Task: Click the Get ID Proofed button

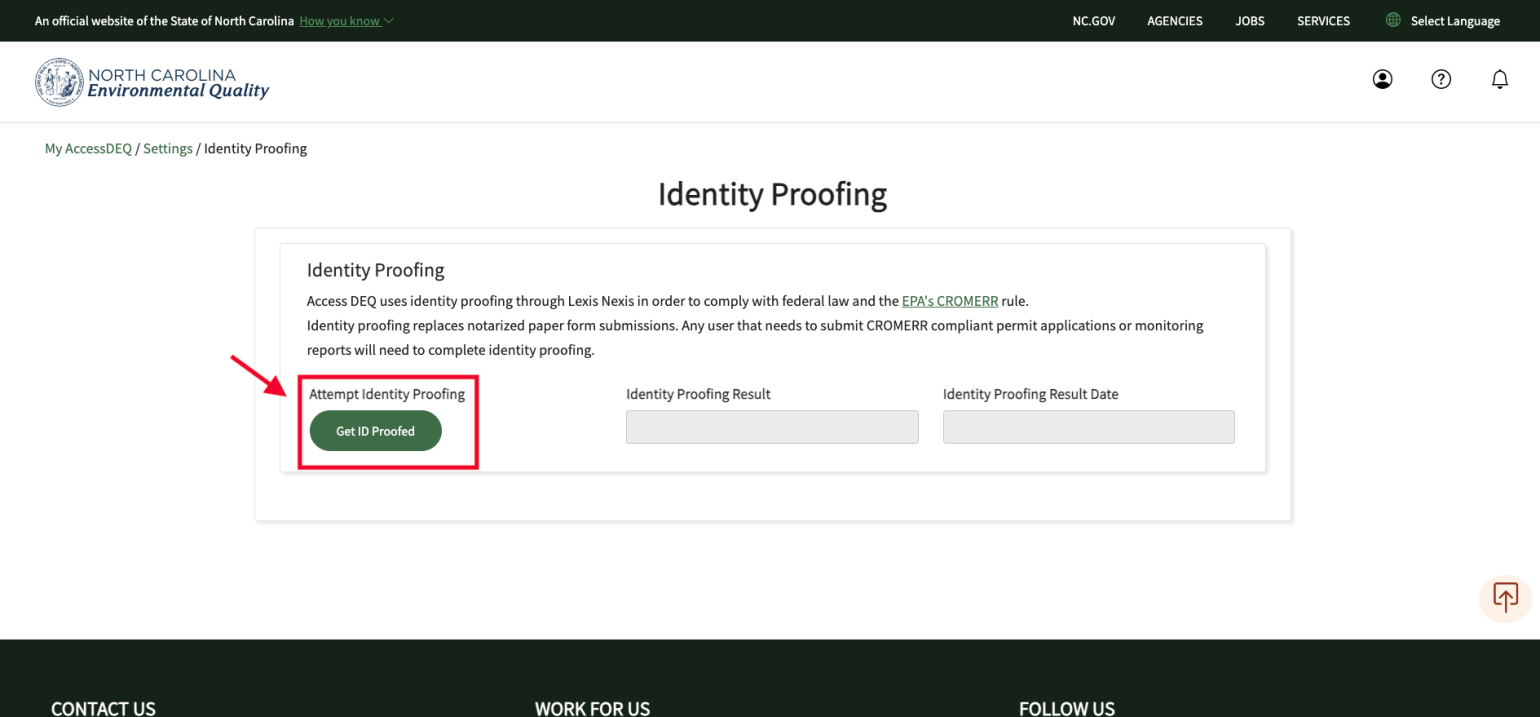Action: tap(375, 430)
